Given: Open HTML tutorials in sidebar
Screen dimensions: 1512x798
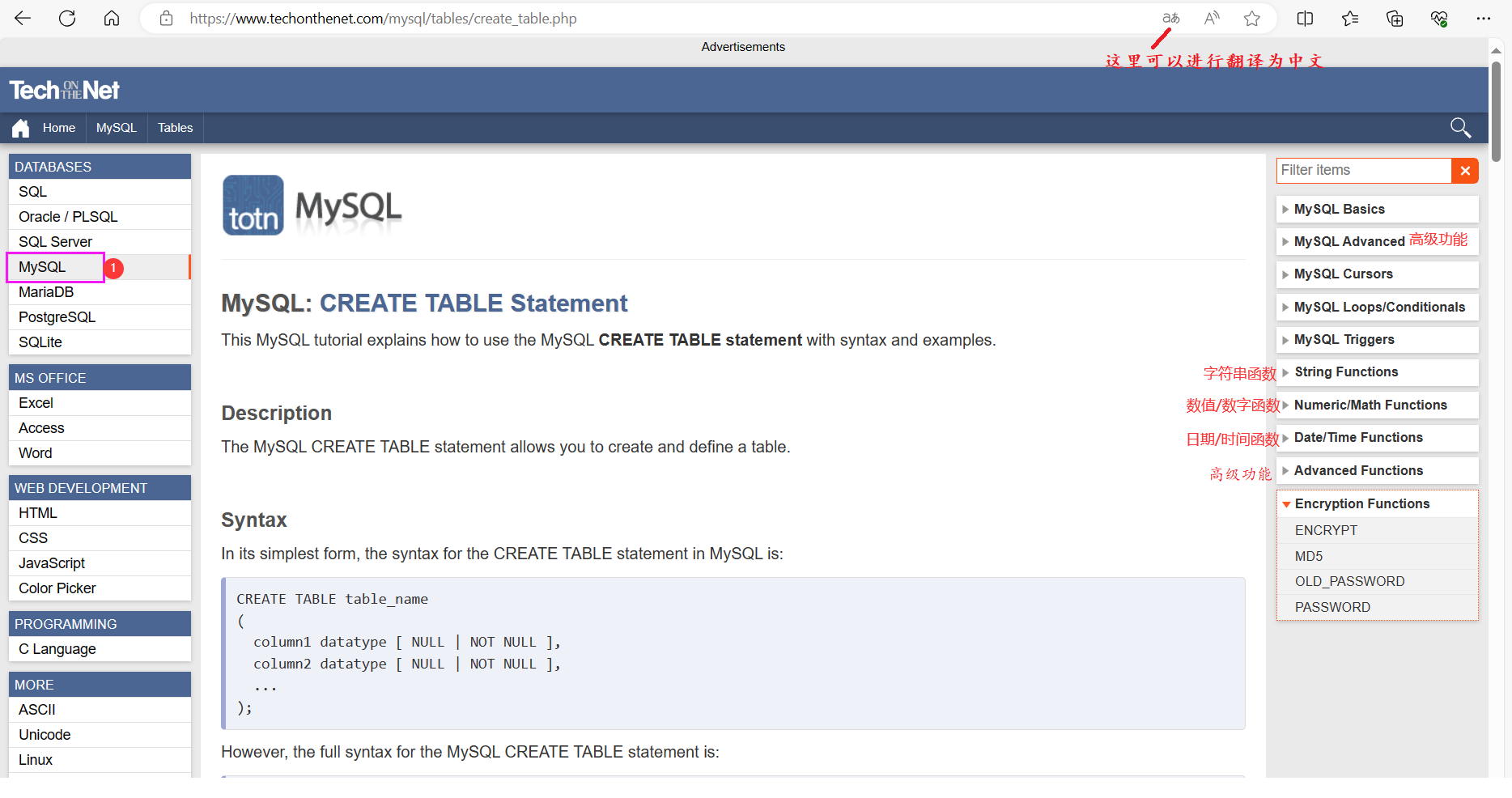Looking at the screenshot, I should click(100, 513).
